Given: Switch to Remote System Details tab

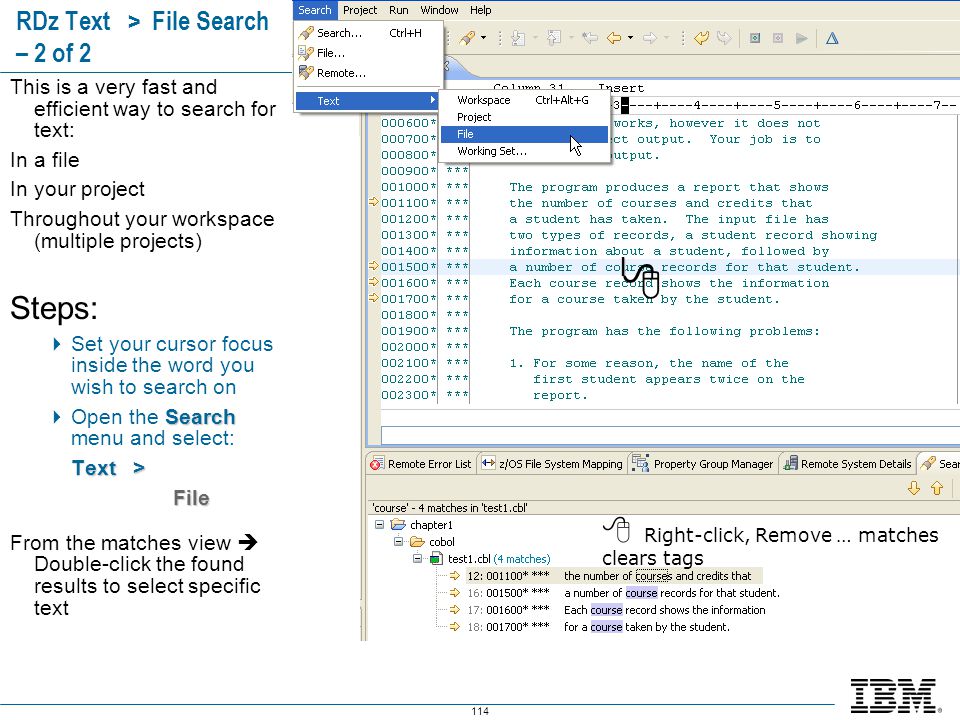Looking at the screenshot, I should pos(847,464).
